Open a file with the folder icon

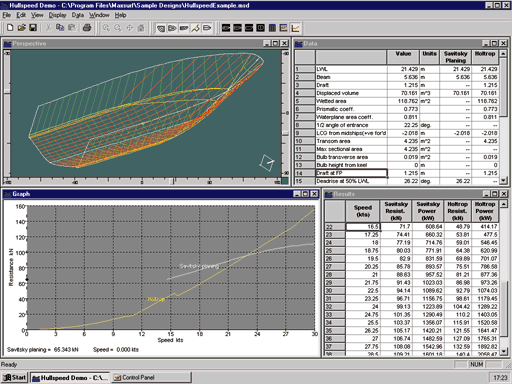22,28
